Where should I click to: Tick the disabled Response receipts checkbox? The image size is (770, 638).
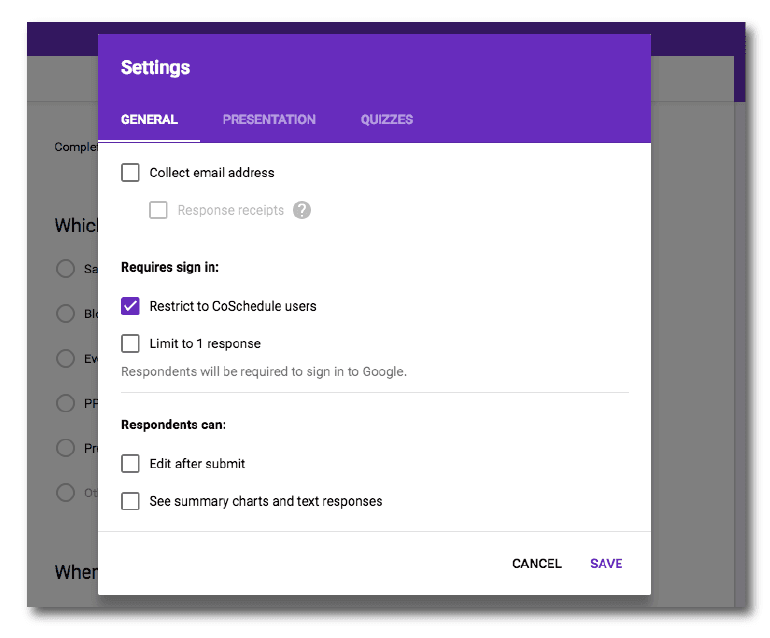click(158, 211)
